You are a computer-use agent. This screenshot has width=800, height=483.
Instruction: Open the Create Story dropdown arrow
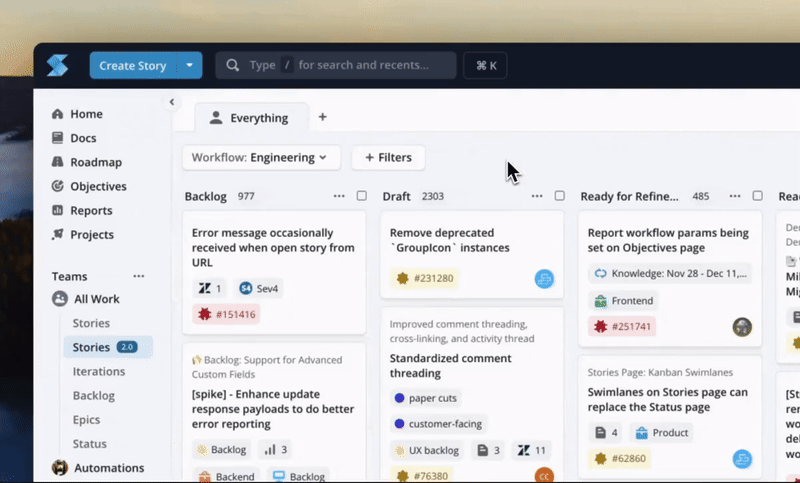(189, 65)
